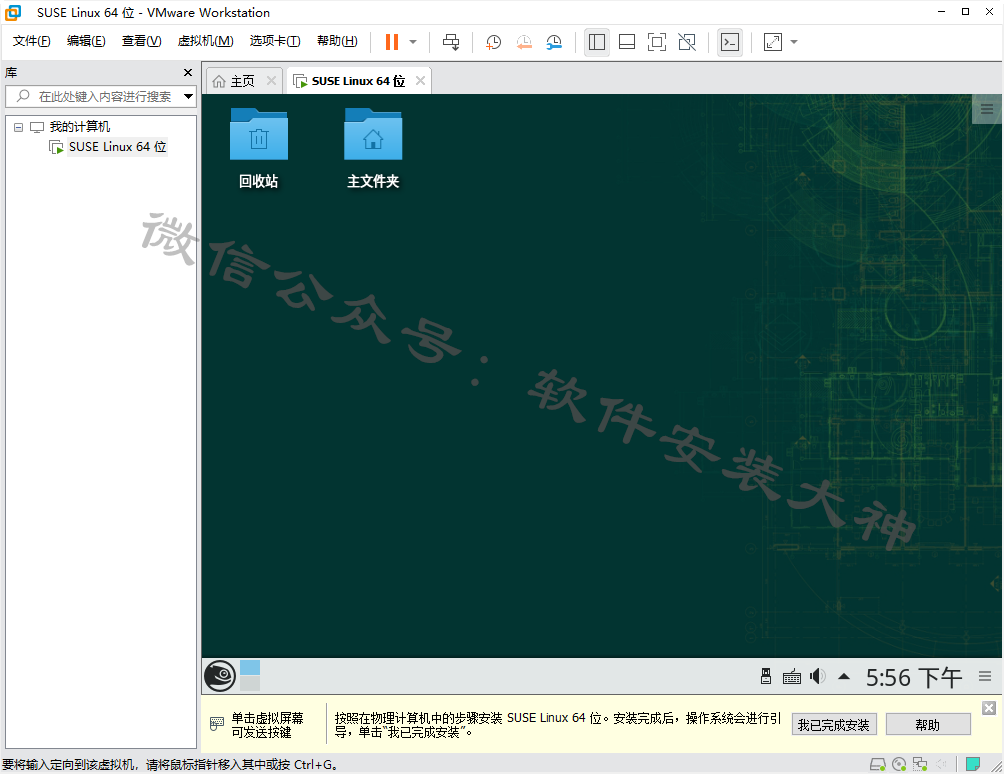Close the 库 library panel
1004x774 pixels.
pyautogui.click(x=188, y=72)
